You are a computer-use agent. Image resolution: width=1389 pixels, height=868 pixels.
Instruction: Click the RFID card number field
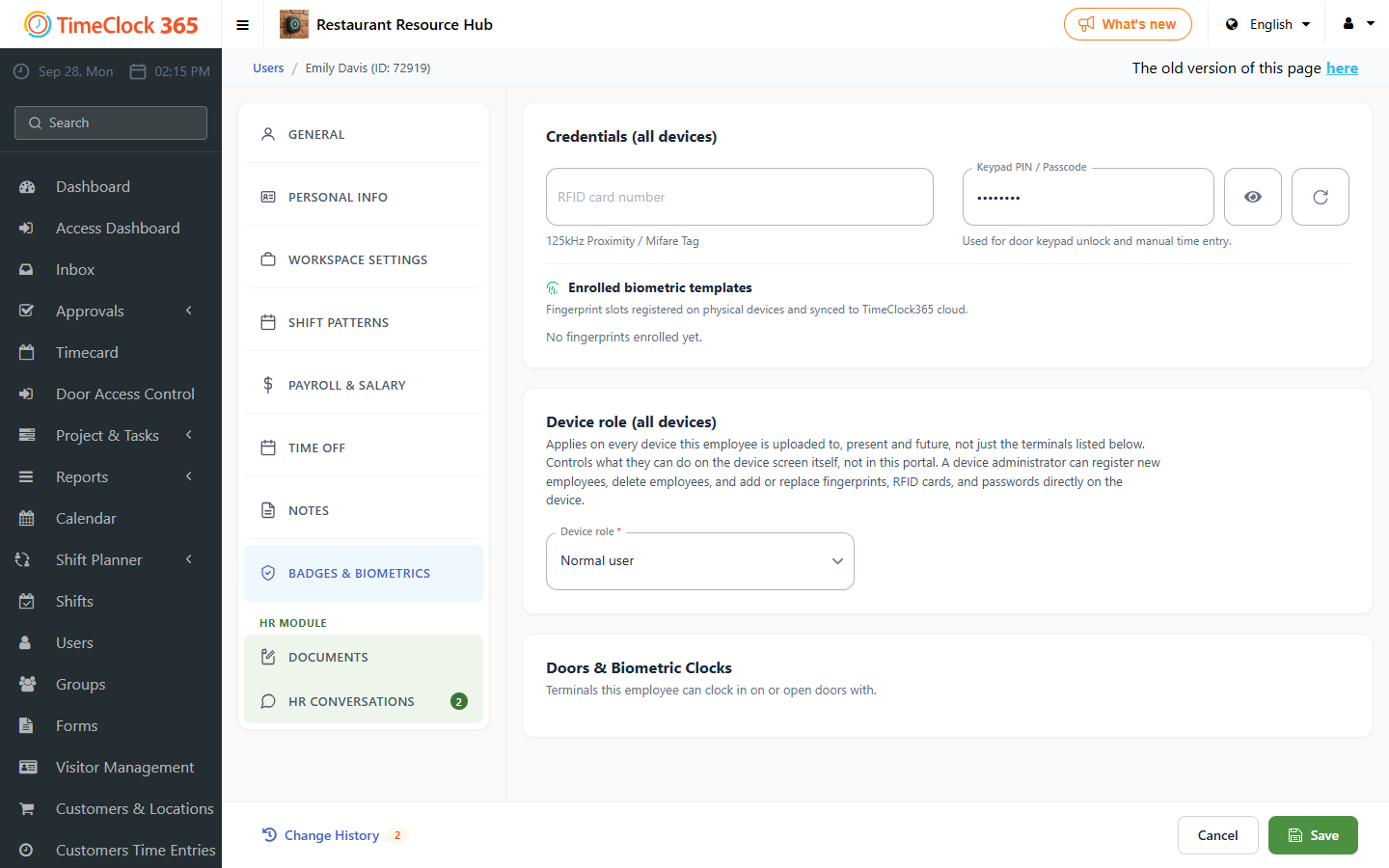(x=740, y=197)
